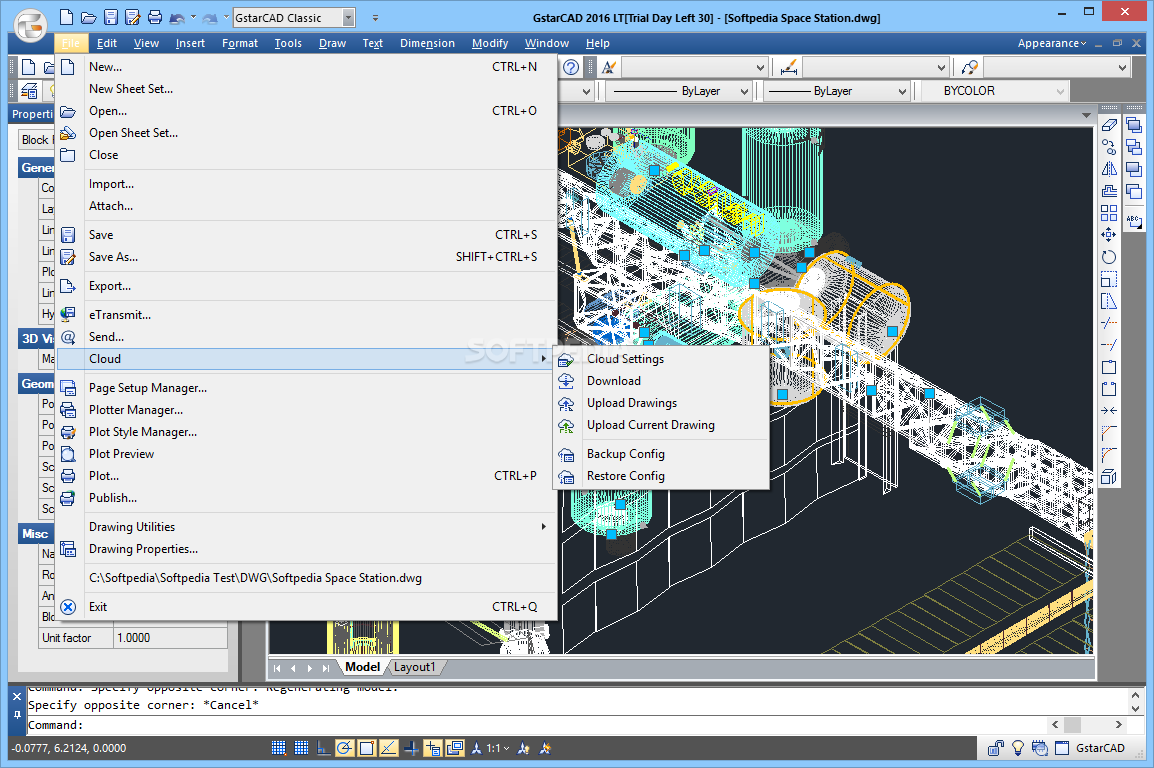The height and width of the screenshot is (768, 1154).
Task: Toggle Object Snap in status bar
Action: click(367, 748)
